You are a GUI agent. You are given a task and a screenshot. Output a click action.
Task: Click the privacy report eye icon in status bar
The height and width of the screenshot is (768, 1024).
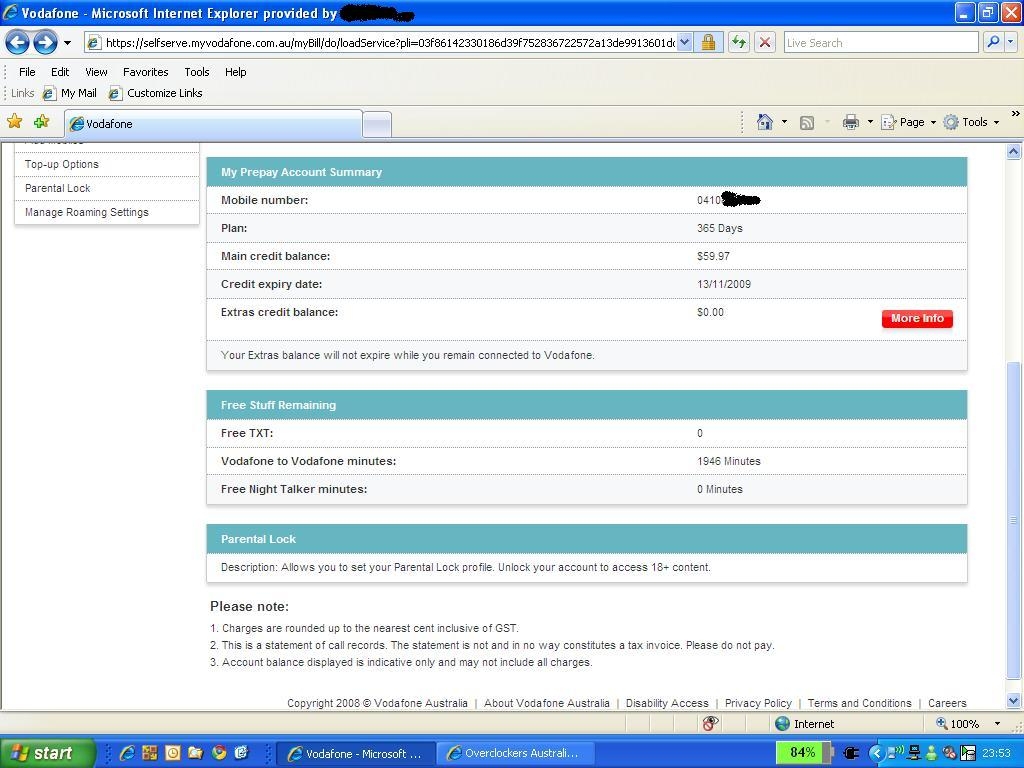pos(711,723)
